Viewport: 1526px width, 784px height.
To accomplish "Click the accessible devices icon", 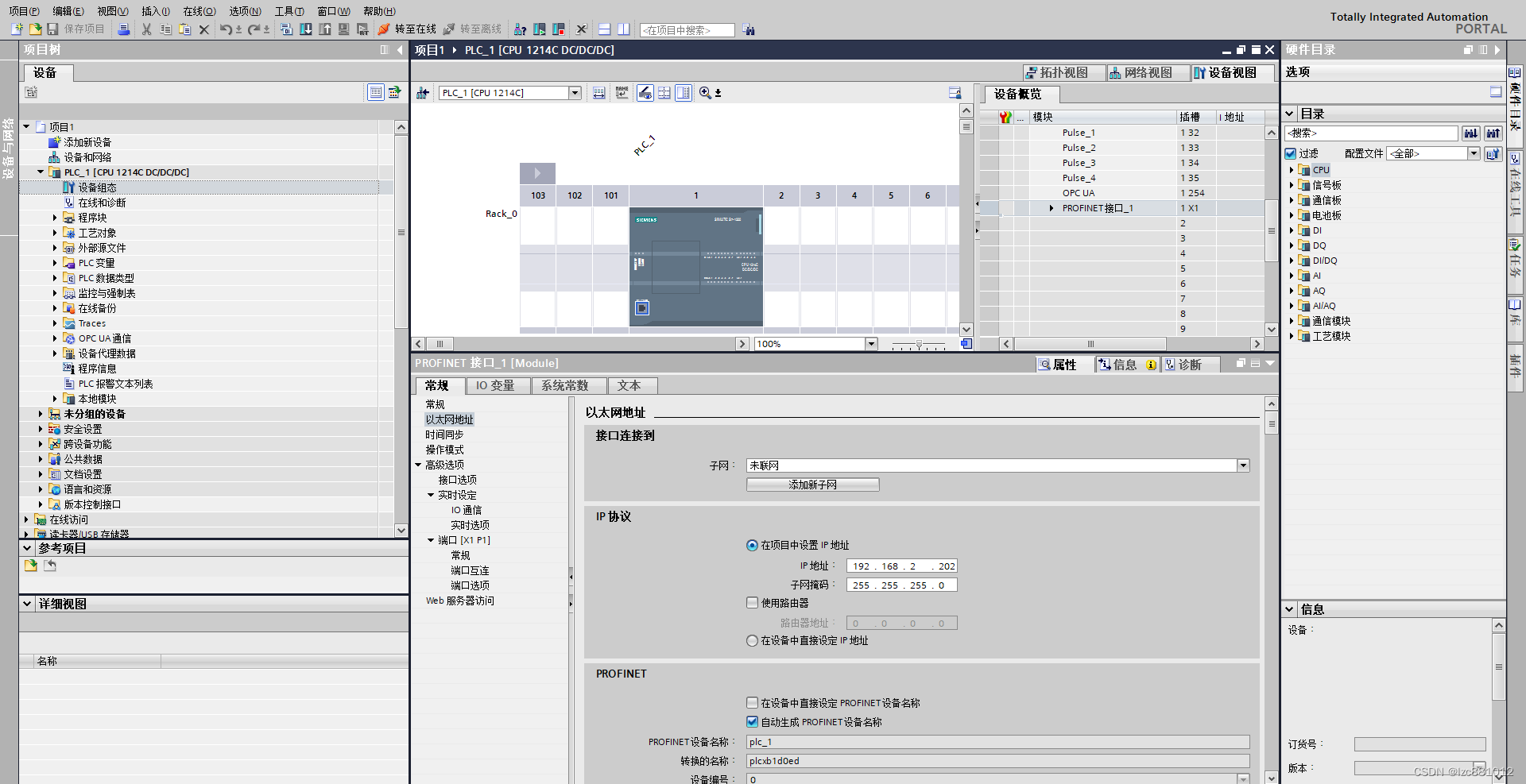I will tap(521, 29).
